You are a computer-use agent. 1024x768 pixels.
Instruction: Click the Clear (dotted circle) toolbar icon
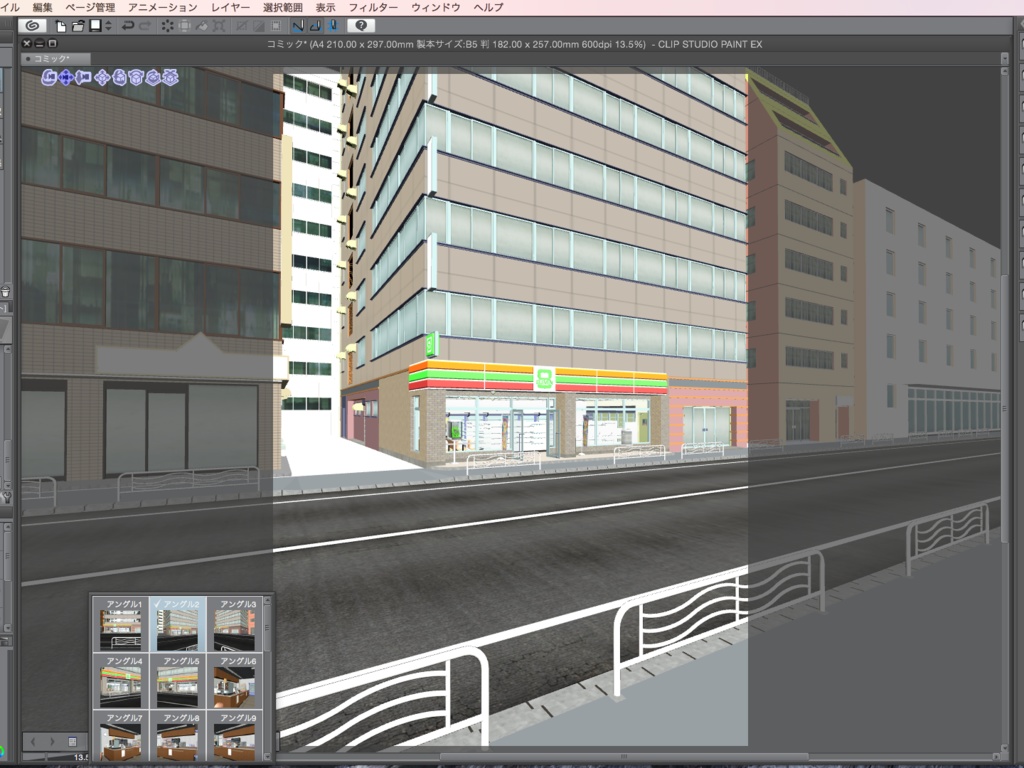pos(168,26)
